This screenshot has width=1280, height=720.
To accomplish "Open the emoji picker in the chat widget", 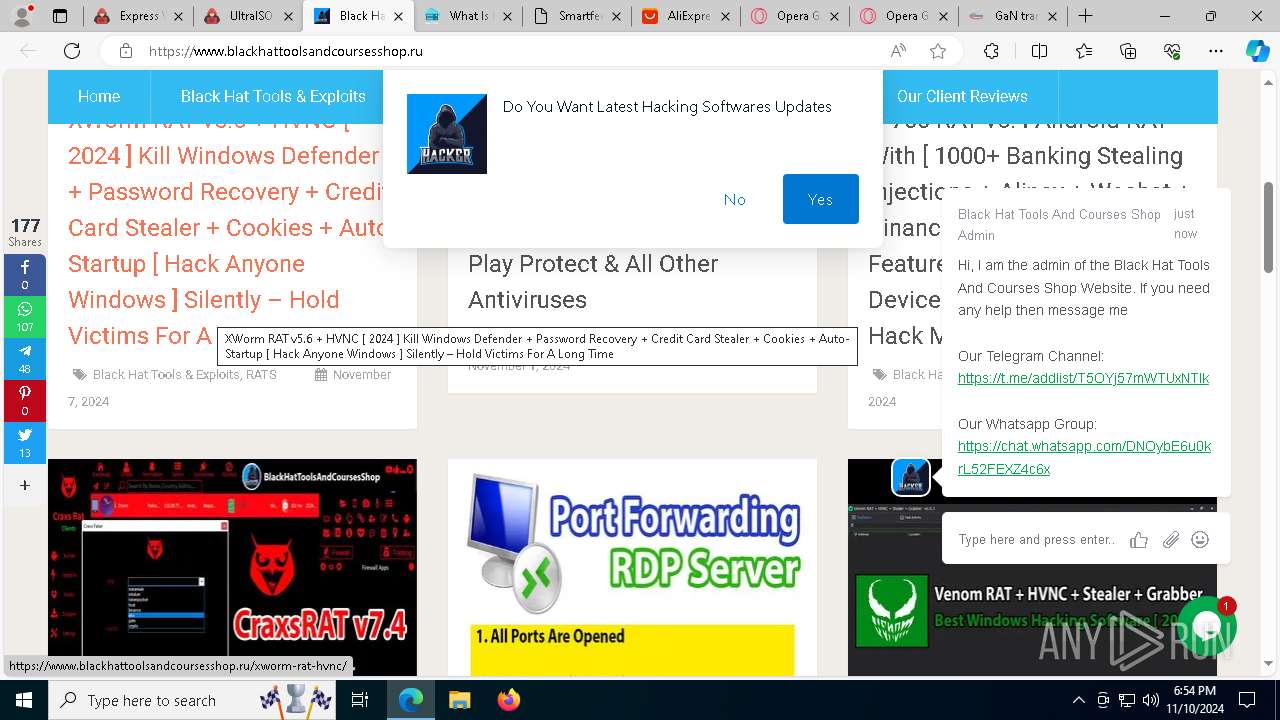I will [x=1200, y=540].
